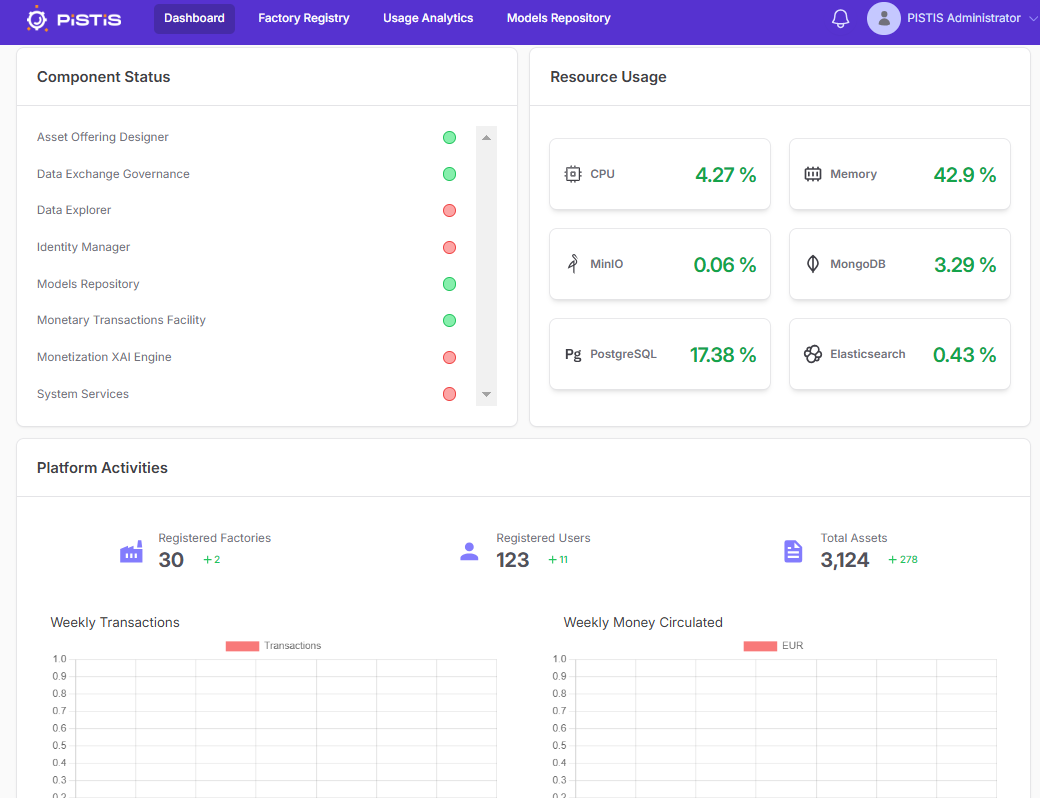Click the PISTIS logo

[x=74, y=19]
